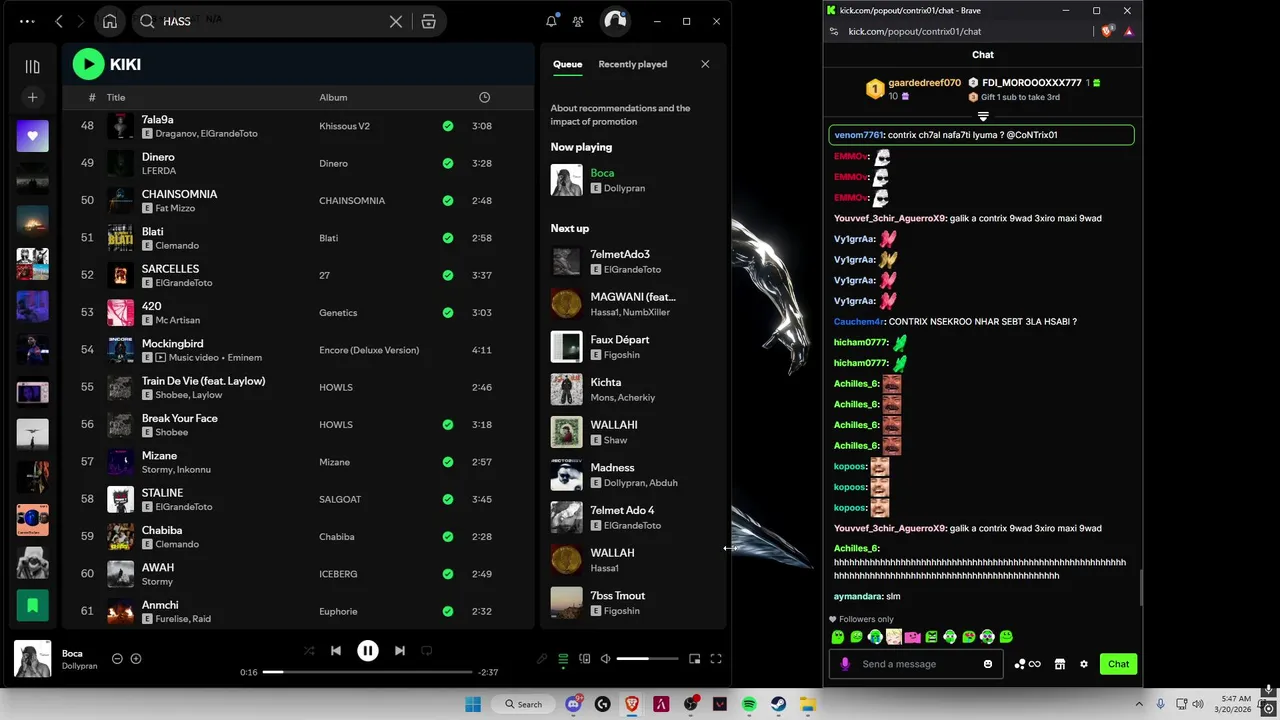Navigate back with the left arrow in Spotify
The image size is (1280, 720).
tap(59, 21)
